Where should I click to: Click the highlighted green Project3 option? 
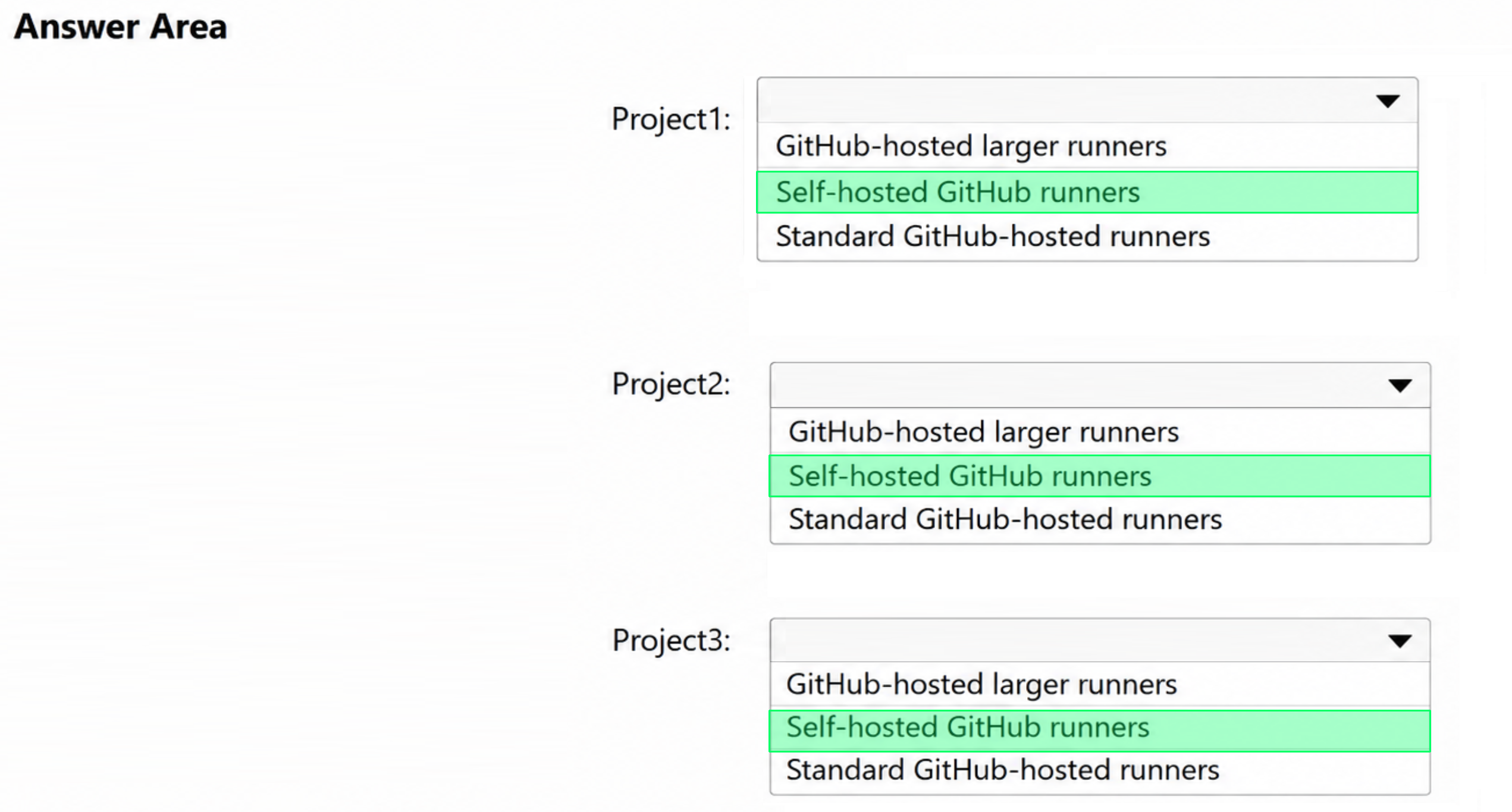tap(1100, 731)
